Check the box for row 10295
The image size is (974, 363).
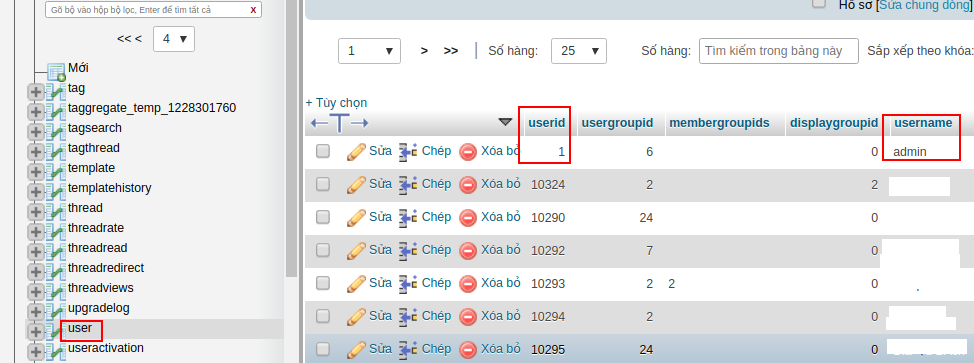322,349
